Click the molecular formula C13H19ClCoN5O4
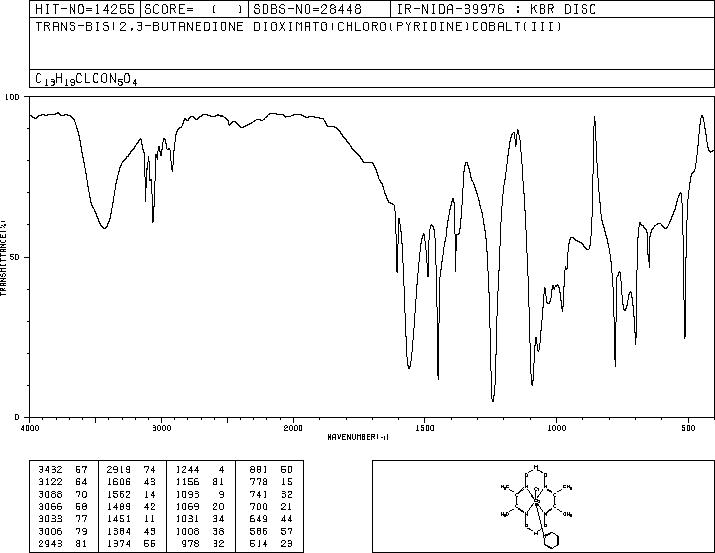This screenshot has height=553, width=715. 86,79
